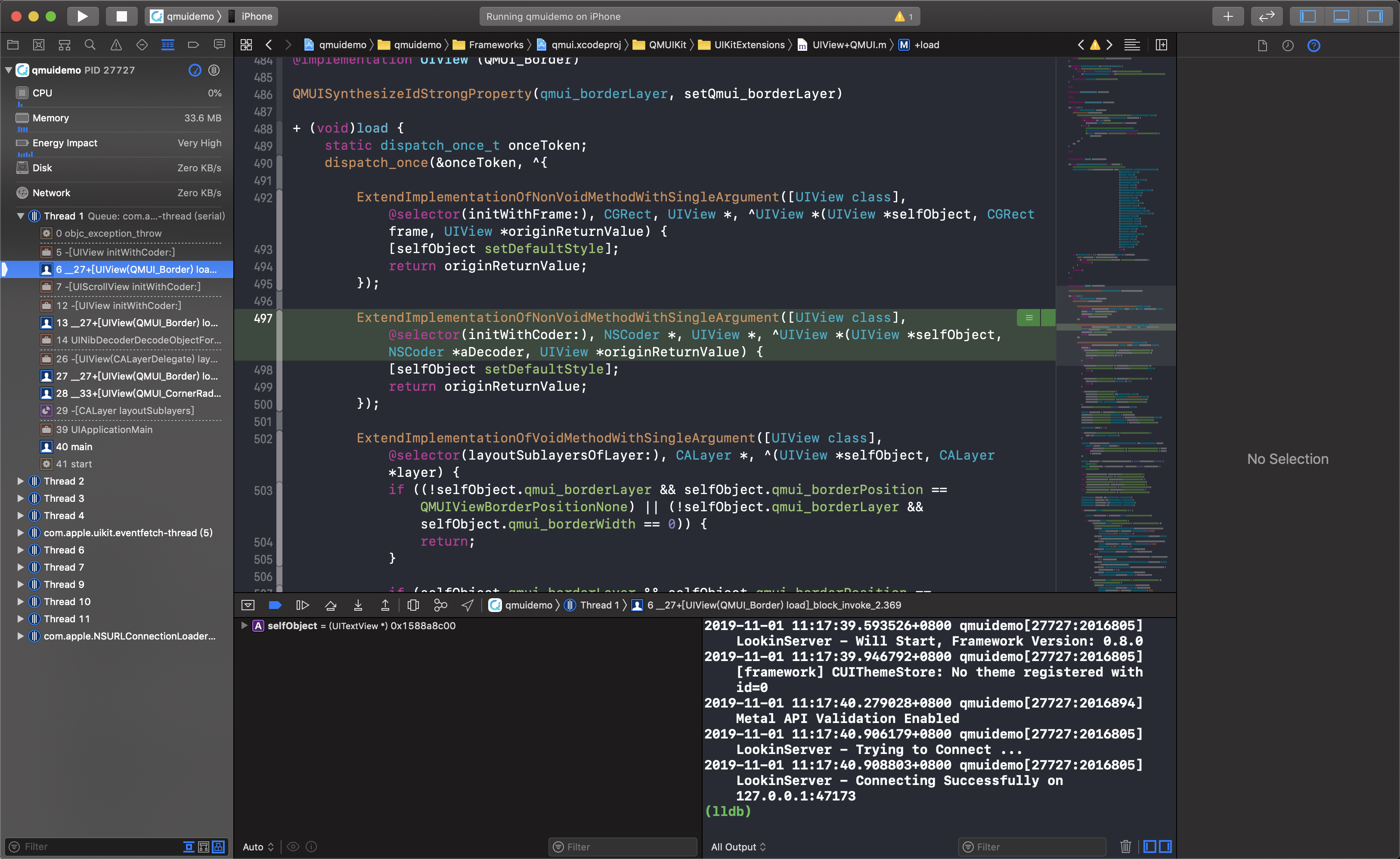Open the Symbol navigator tab
Viewport: 1400px width, 859px height.
65,45
